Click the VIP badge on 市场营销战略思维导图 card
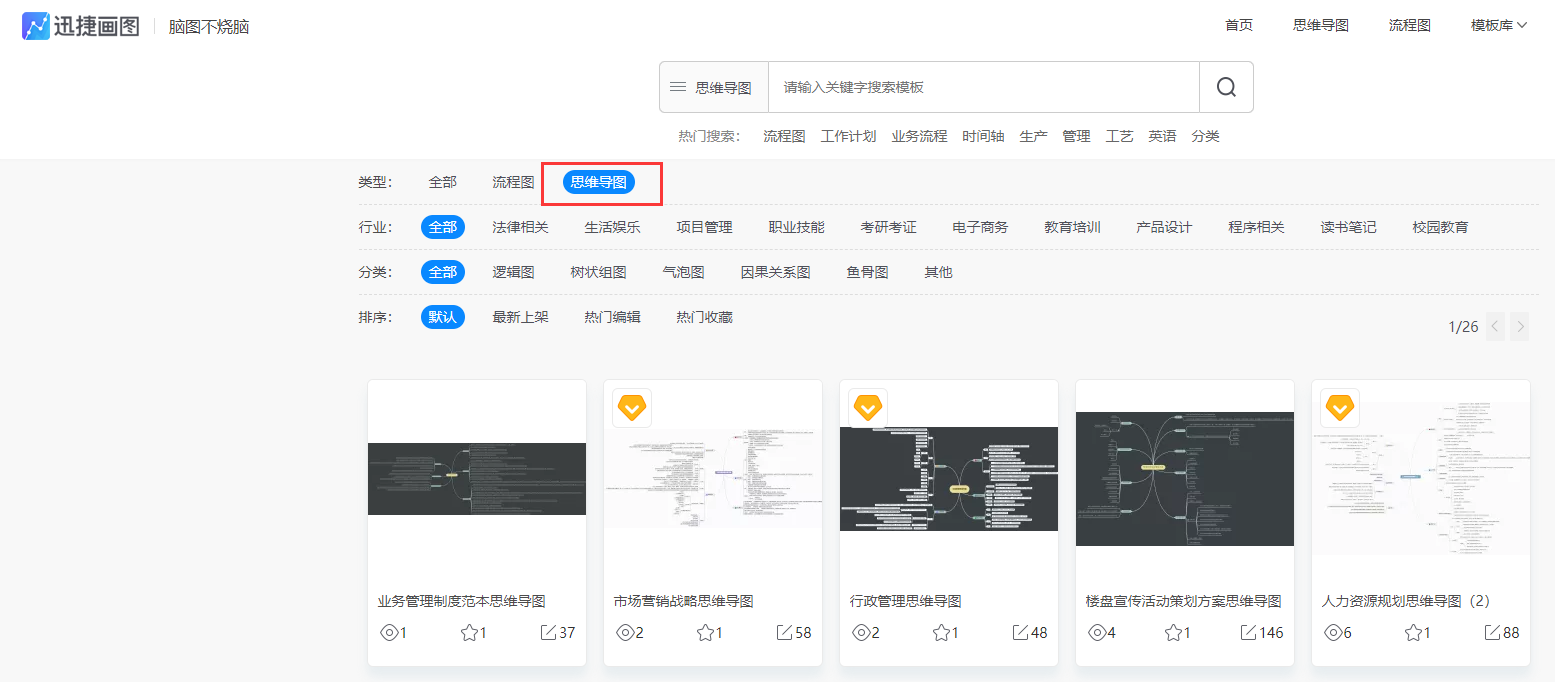This screenshot has height=682, width=1555. [632, 408]
